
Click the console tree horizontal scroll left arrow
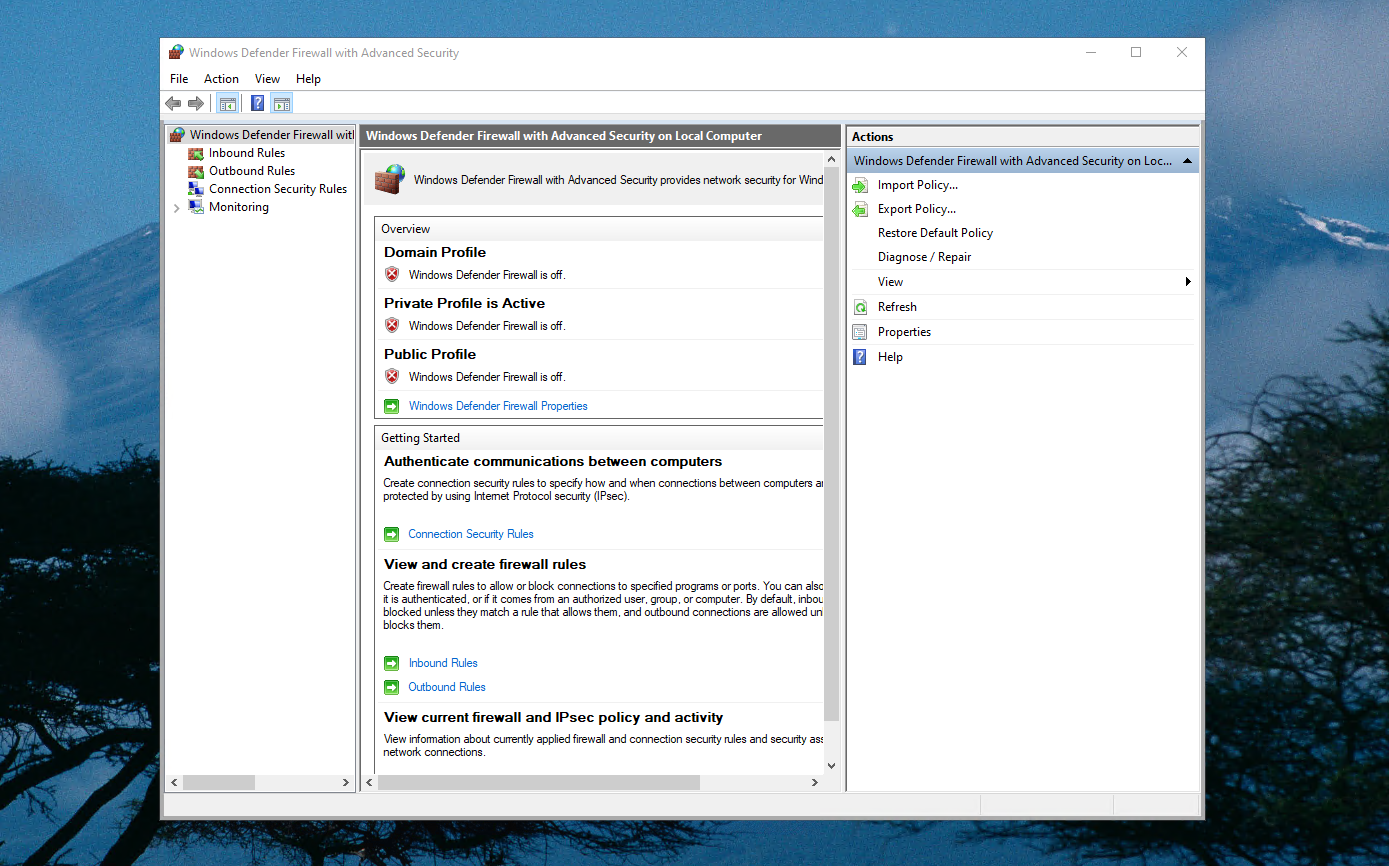click(x=174, y=783)
